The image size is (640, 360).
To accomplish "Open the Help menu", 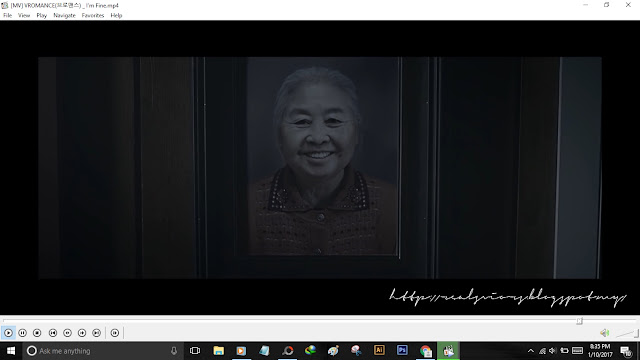I will pos(116,16).
